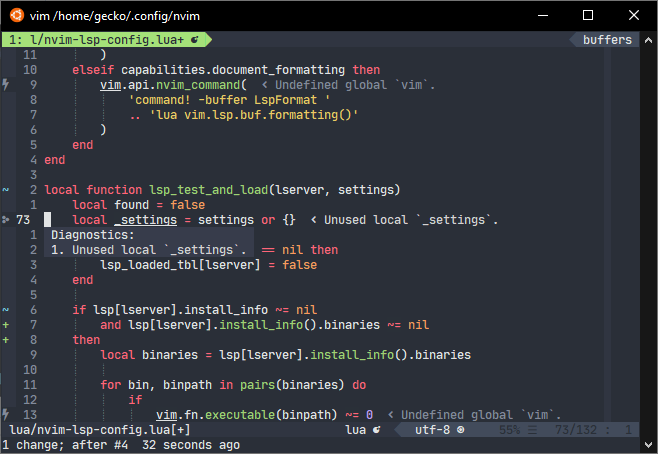The image size is (658, 454).
Task: Click vim.fn.executable(binpath) call
Action: click(247, 415)
